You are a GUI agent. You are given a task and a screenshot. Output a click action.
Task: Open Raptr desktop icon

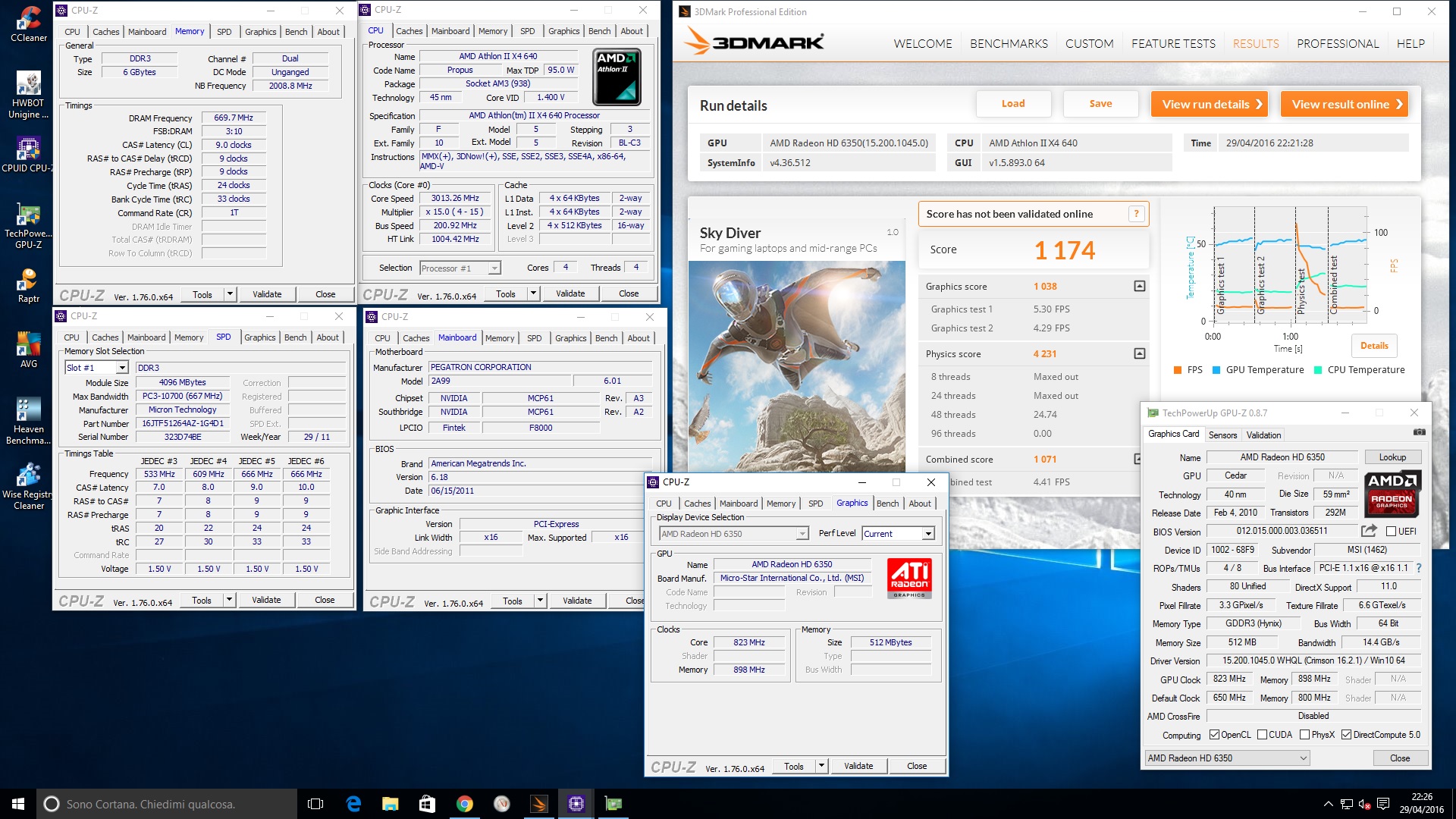pos(28,285)
